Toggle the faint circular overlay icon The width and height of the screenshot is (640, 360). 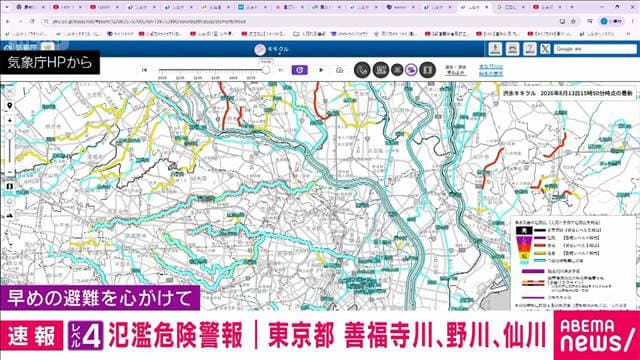(10, 201)
